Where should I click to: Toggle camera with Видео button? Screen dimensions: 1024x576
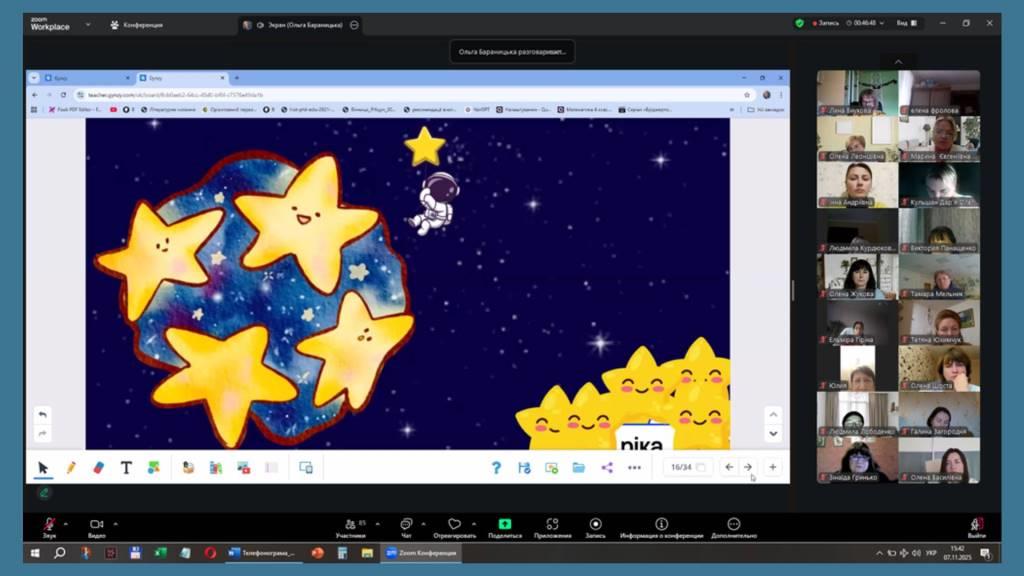(x=97, y=525)
